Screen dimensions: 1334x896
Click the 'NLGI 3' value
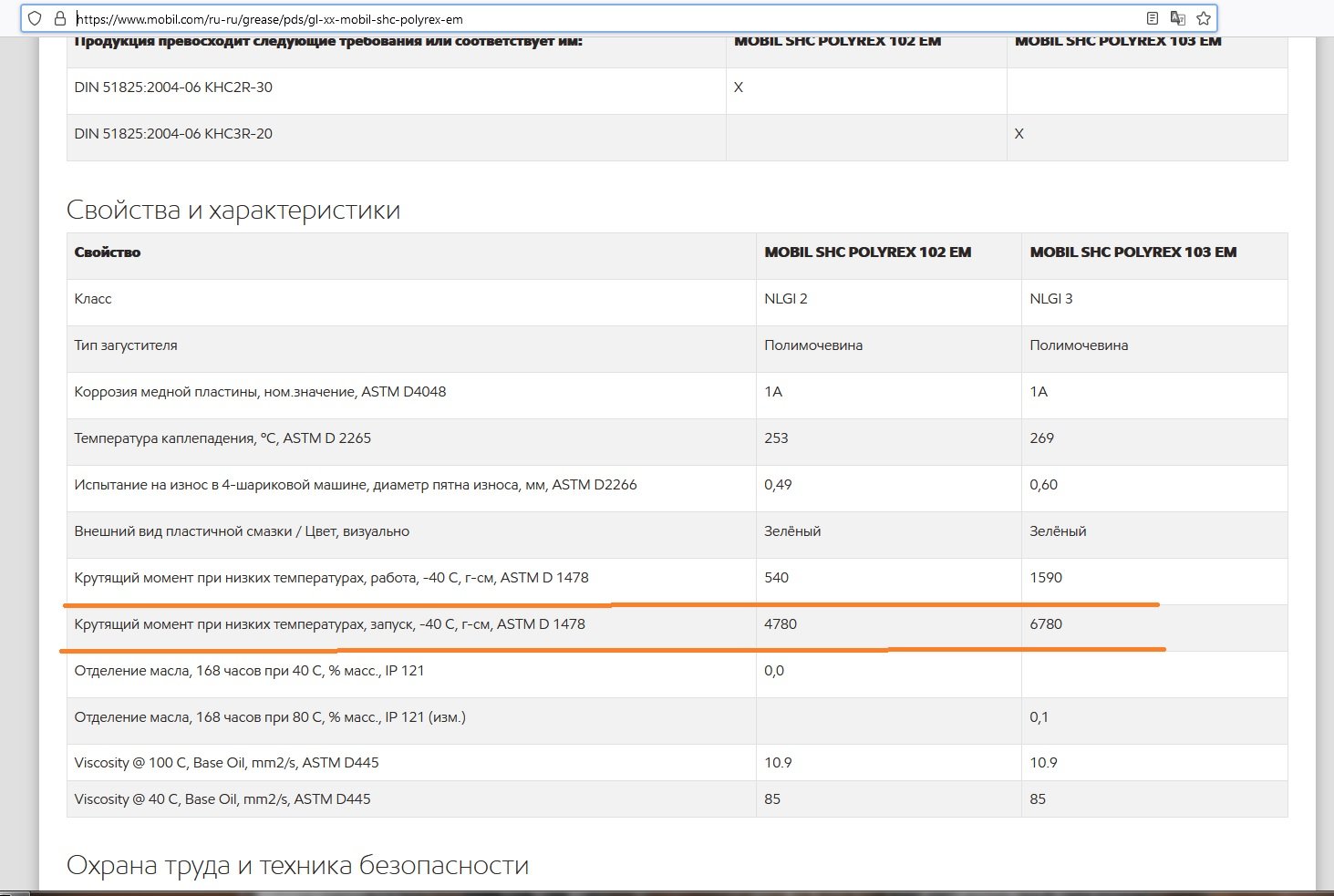[1051, 299]
